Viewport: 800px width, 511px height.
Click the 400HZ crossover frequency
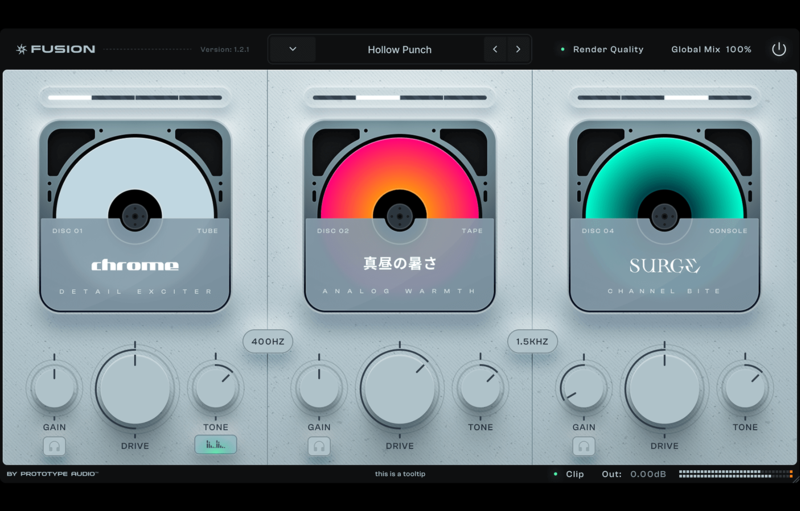pyautogui.click(x=268, y=341)
